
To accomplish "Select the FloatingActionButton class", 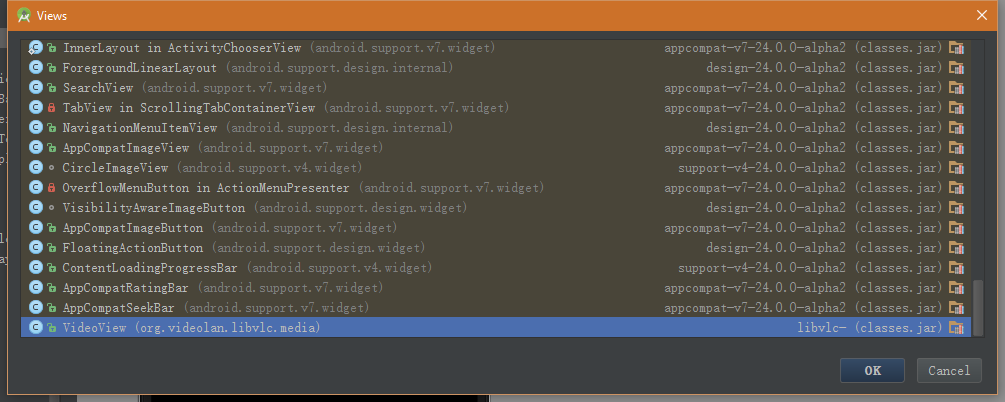I will click(x=496, y=247).
